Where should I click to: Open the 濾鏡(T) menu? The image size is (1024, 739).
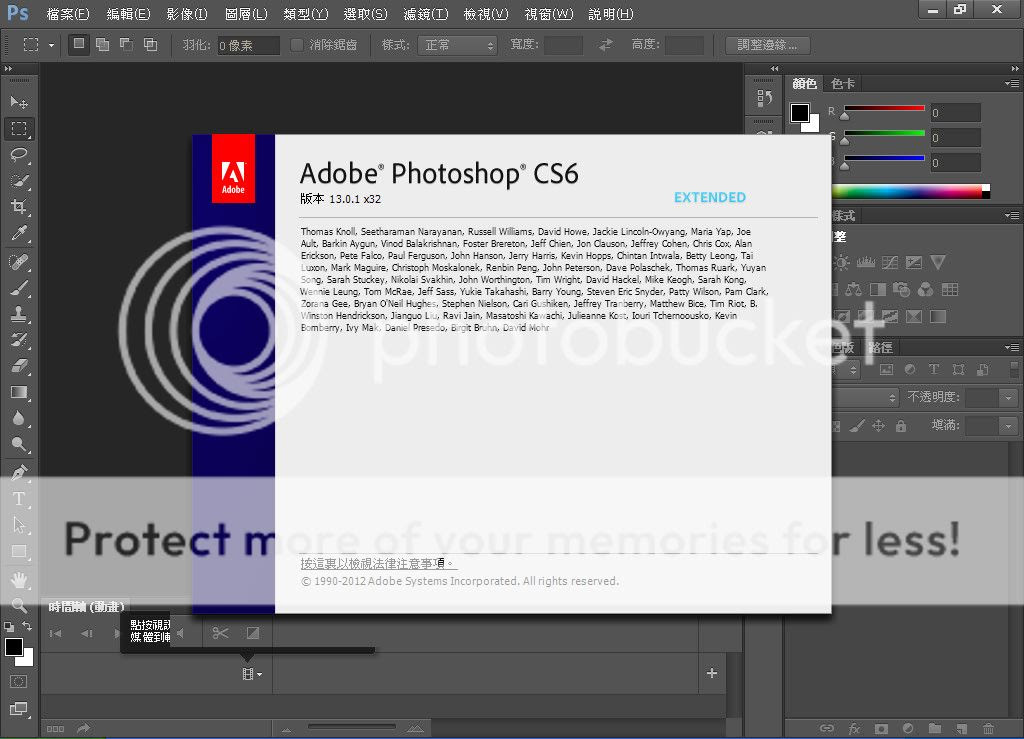[x=426, y=14]
